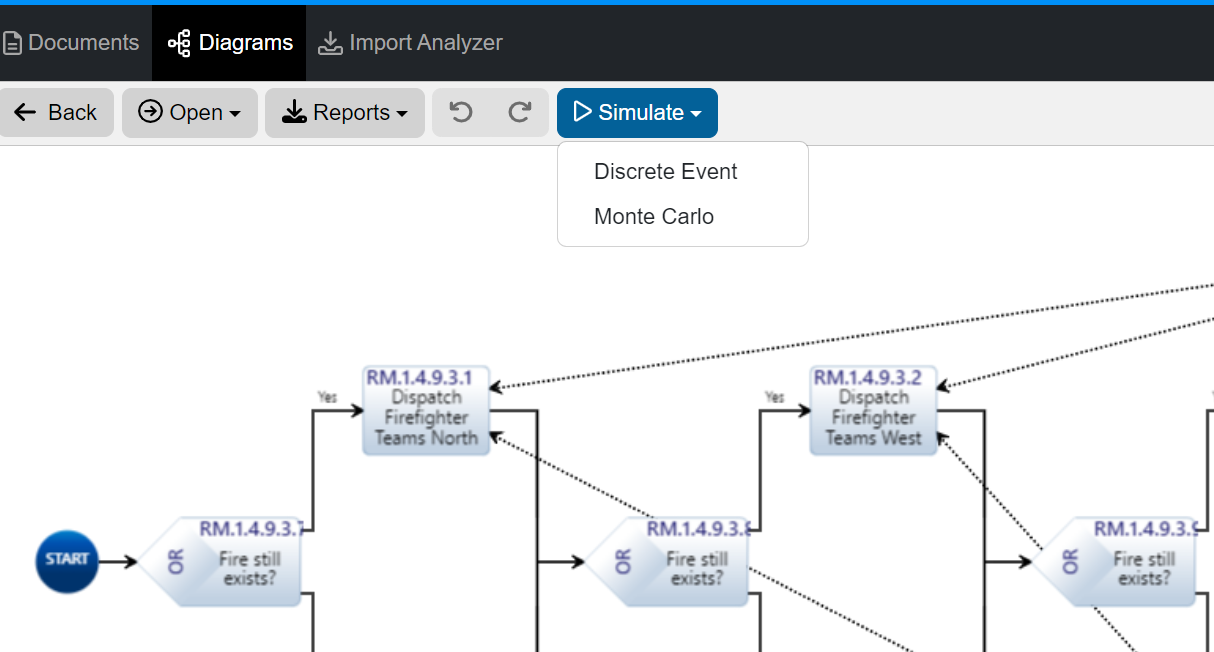Click the download icon inside the Reports button

(294, 112)
